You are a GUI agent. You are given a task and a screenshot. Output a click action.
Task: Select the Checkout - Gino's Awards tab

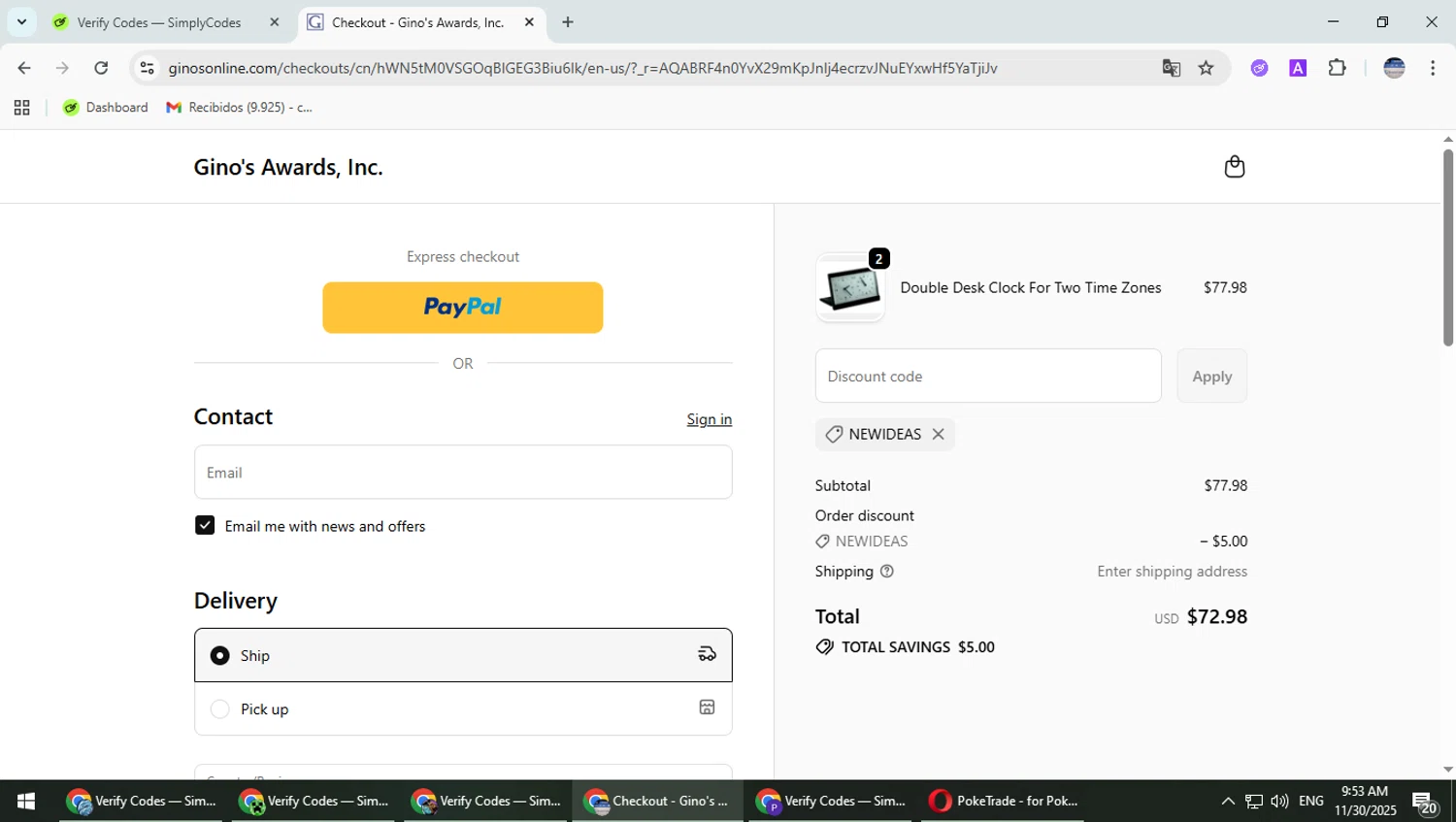(418, 22)
